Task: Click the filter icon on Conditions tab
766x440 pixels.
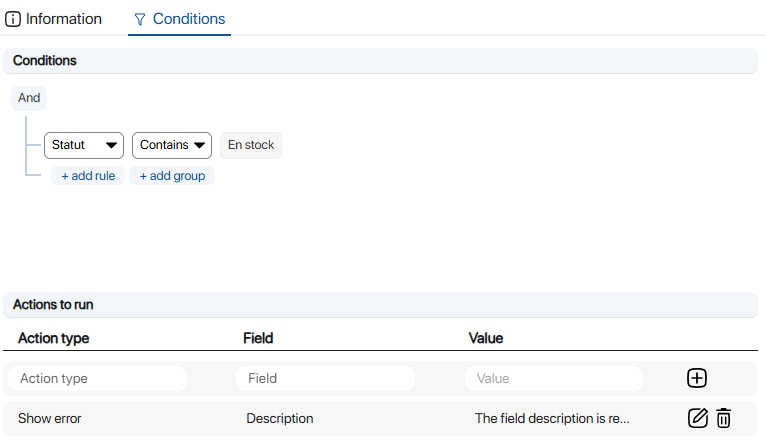Action: click(x=140, y=19)
